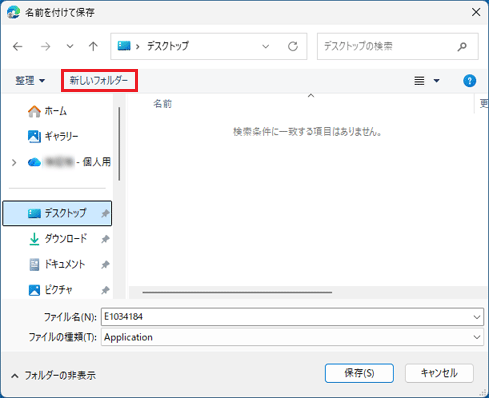Collapse folders with フォルダーの非表示
489x398 pixels.
click(53, 376)
